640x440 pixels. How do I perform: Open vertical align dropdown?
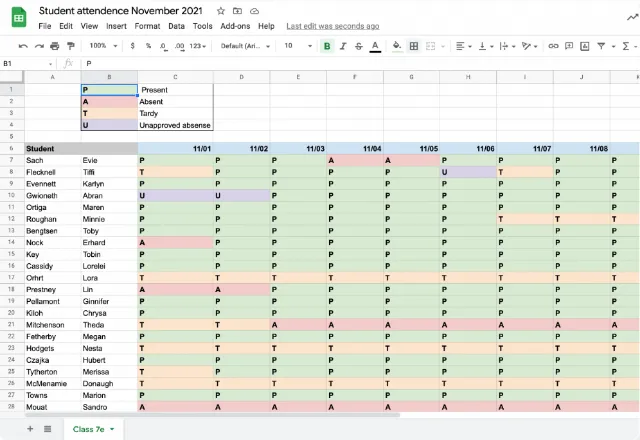486,46
